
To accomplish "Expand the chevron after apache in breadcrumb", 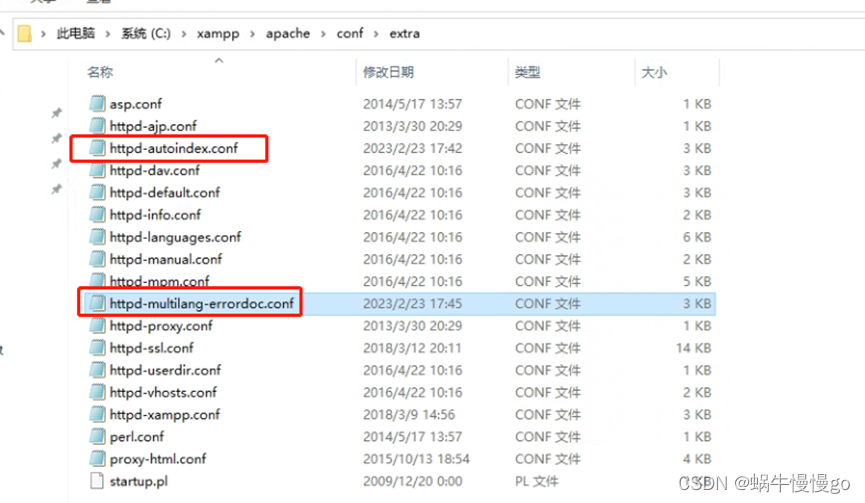I will click(323, 34).
